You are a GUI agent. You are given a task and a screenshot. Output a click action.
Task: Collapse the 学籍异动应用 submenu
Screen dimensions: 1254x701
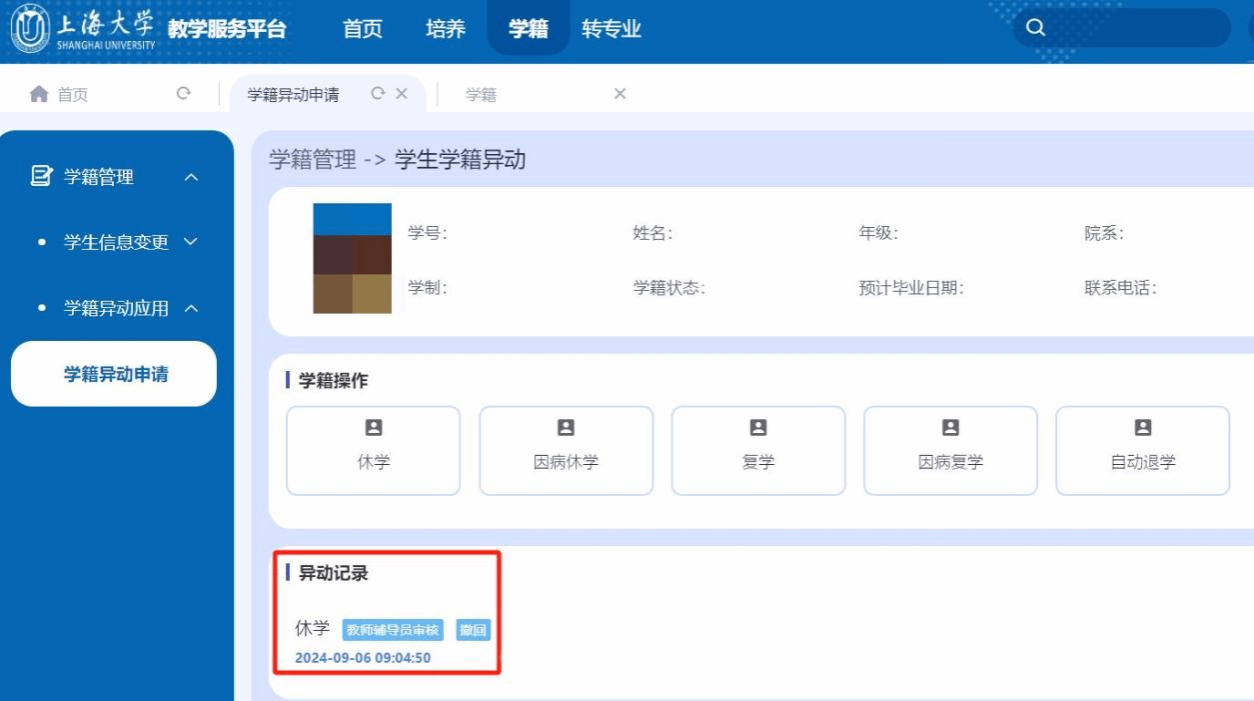pyautogui.click(x=191, y=308)
